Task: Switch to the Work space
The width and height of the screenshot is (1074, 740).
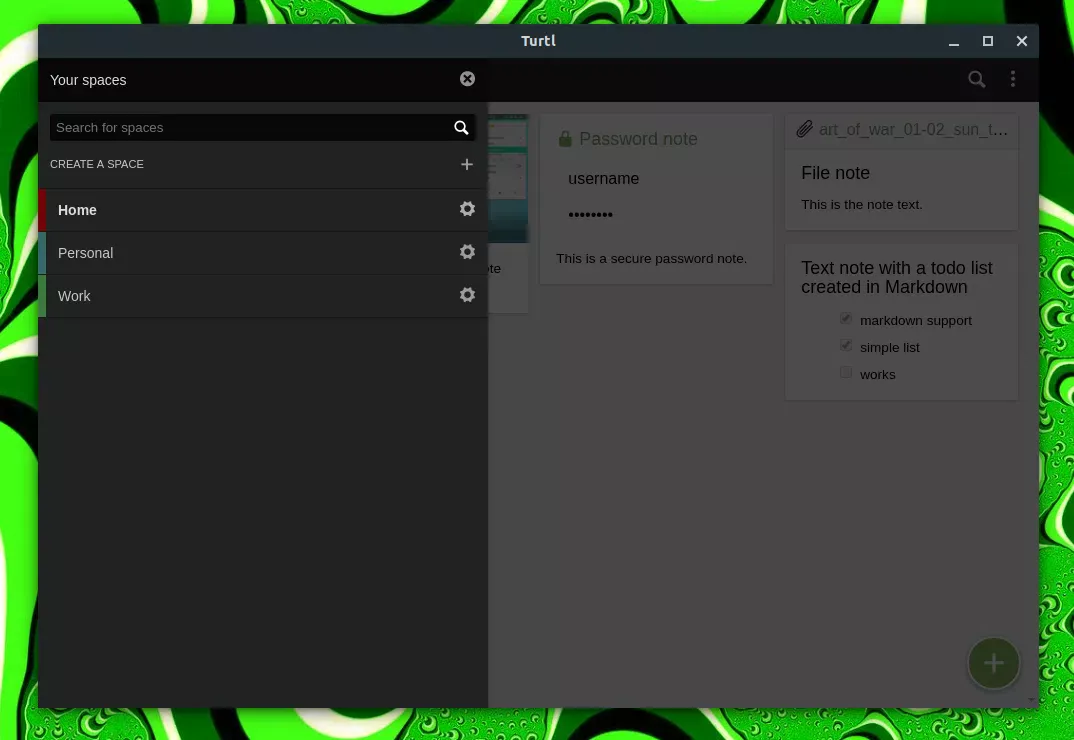Action: pyautogui.click(x=75, y=296)
